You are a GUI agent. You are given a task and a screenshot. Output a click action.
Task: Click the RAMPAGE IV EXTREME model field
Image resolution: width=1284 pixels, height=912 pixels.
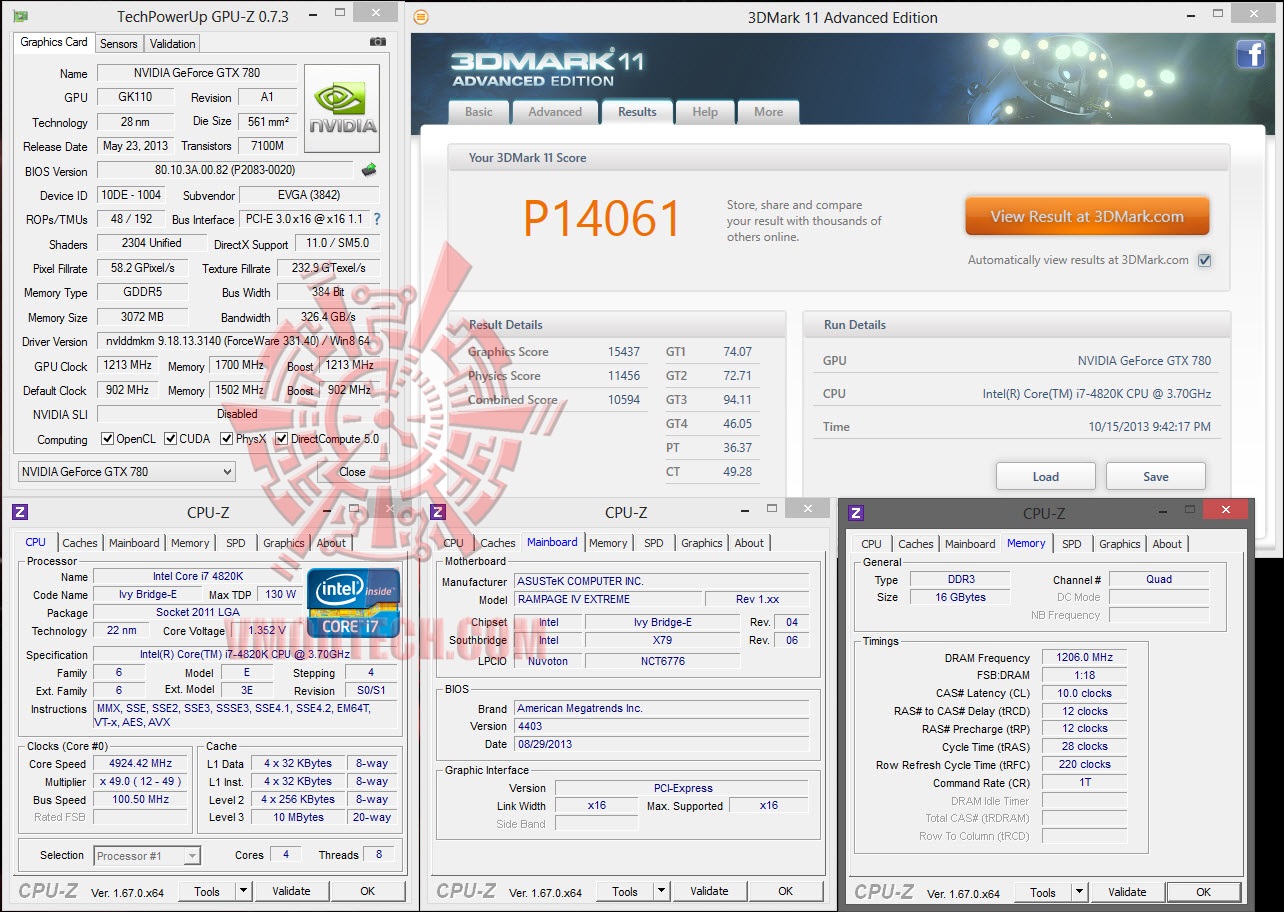[x=607, y=599]
